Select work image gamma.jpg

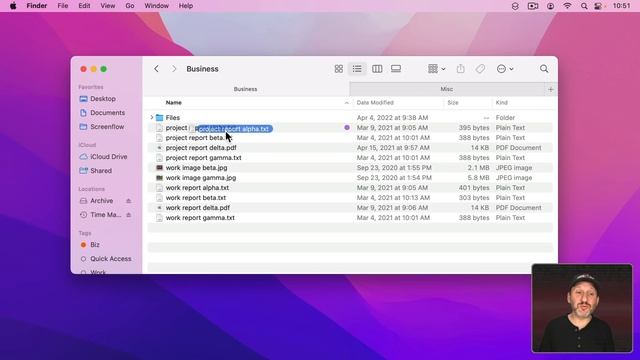(x=350, y=178)
